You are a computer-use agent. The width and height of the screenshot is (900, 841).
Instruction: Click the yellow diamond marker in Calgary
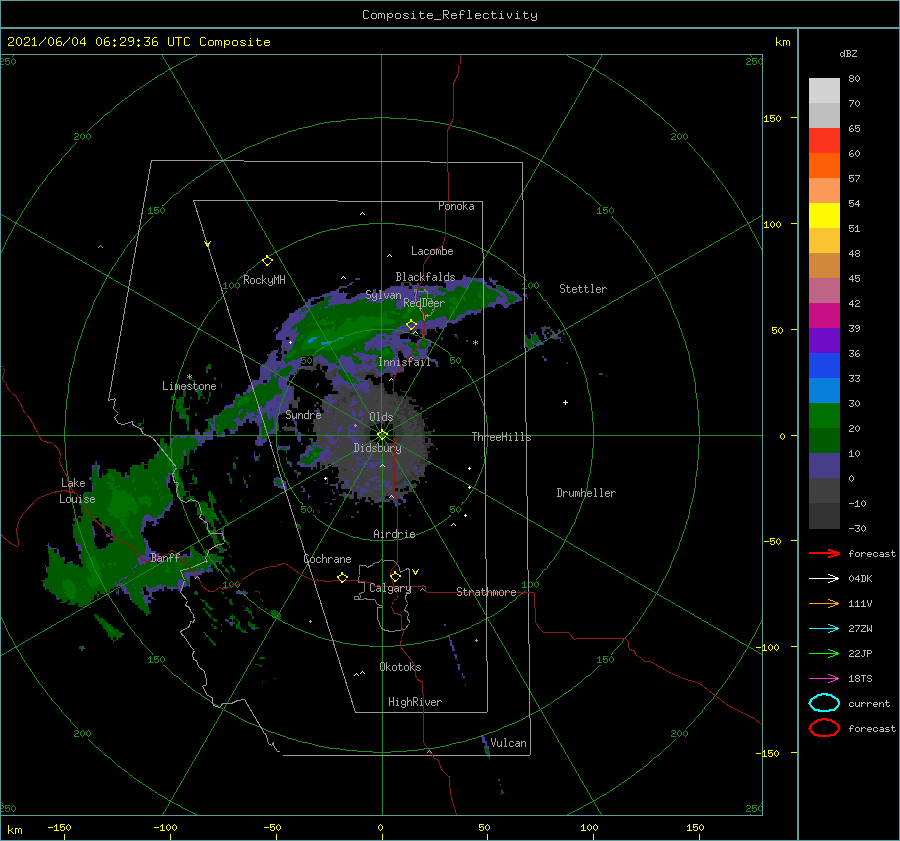(x=395, y=576)
